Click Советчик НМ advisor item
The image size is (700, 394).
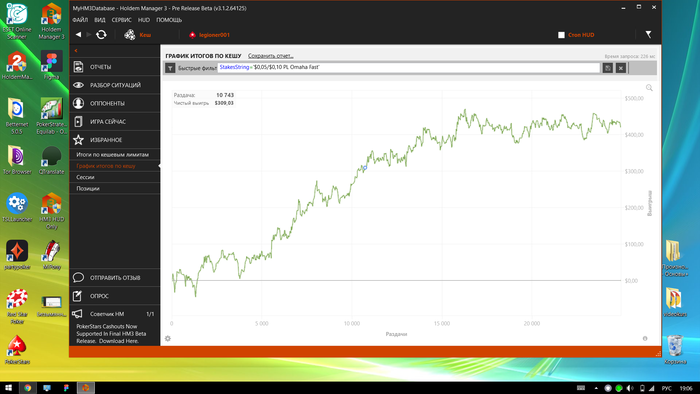[x=115, y=314]
